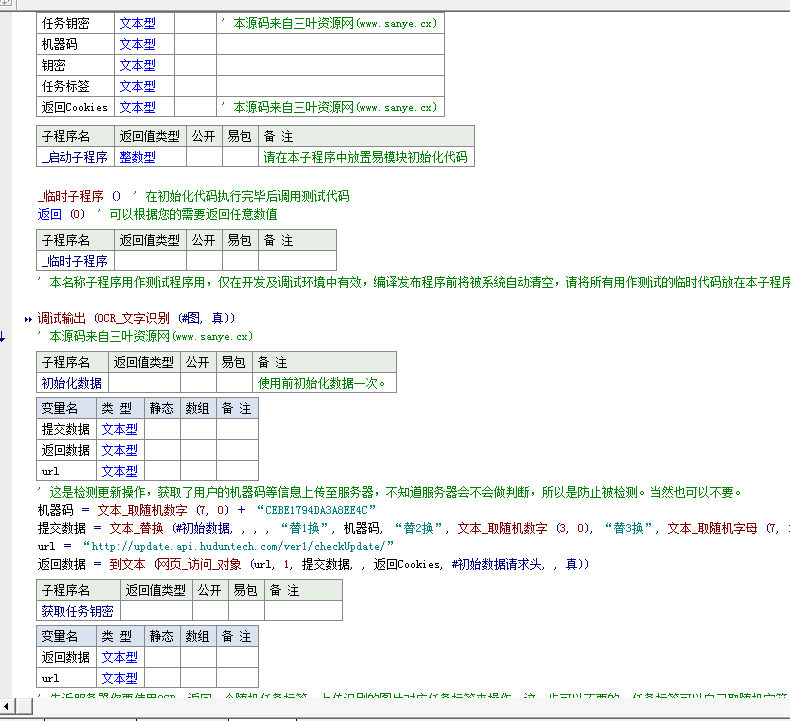The image size is (790, 721).
Task: Click the "替2换" string literal
Action: (418, 528)
